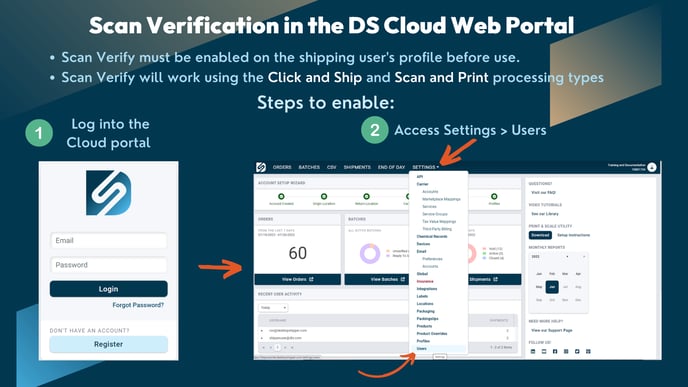Select Locations in Settings menu
688x387 pixels.
[425, 304]
